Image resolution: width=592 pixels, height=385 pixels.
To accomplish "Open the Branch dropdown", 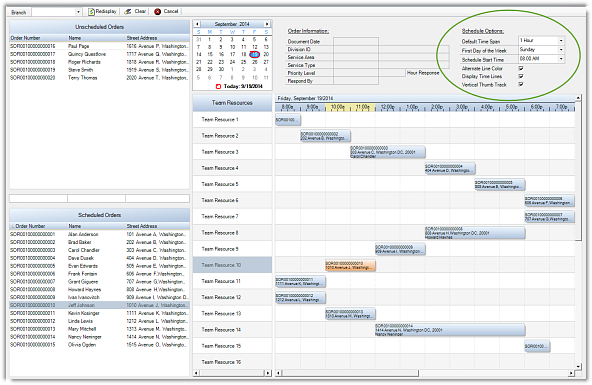I will coord(78,12).
